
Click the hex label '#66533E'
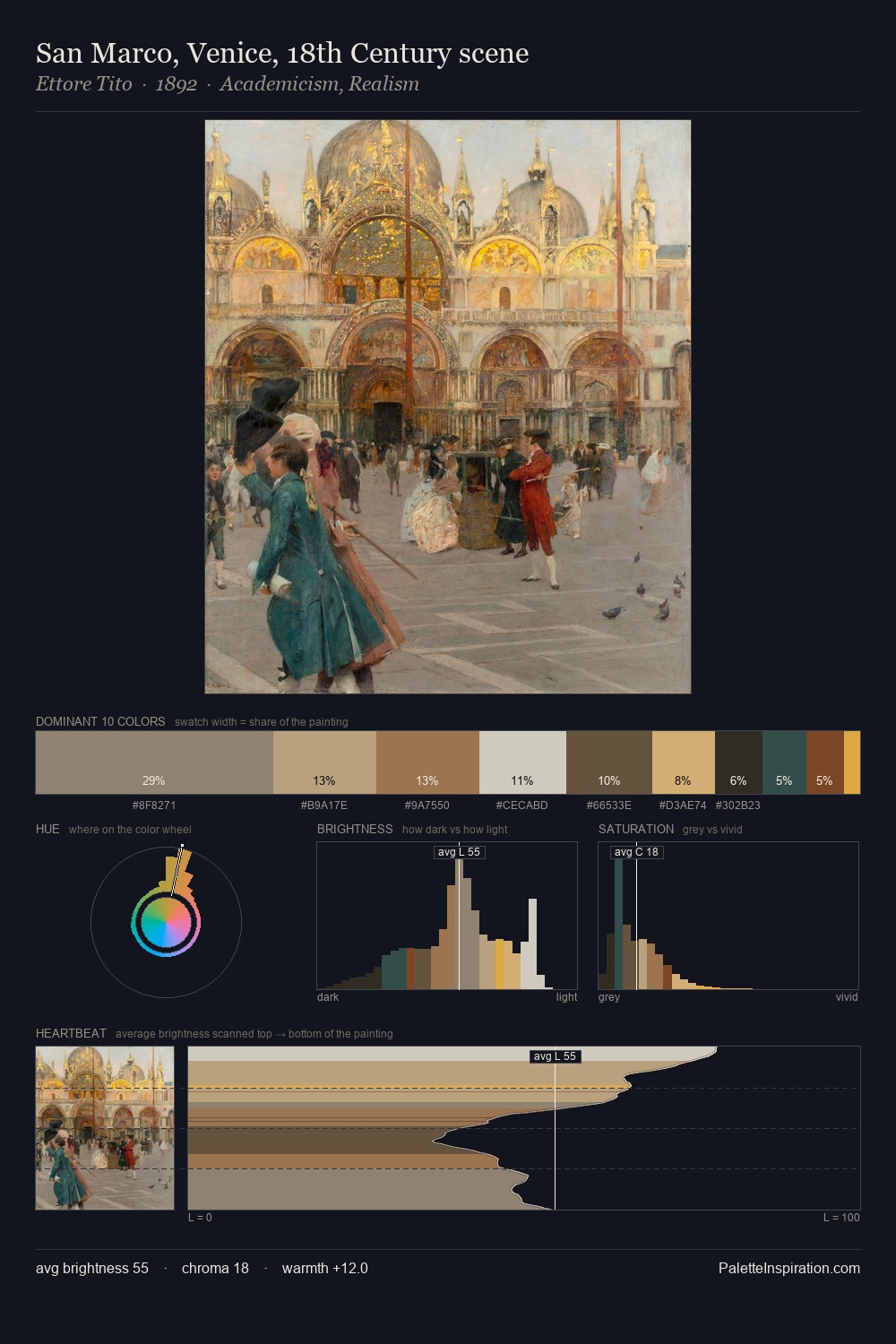click(x=609, y=805)
